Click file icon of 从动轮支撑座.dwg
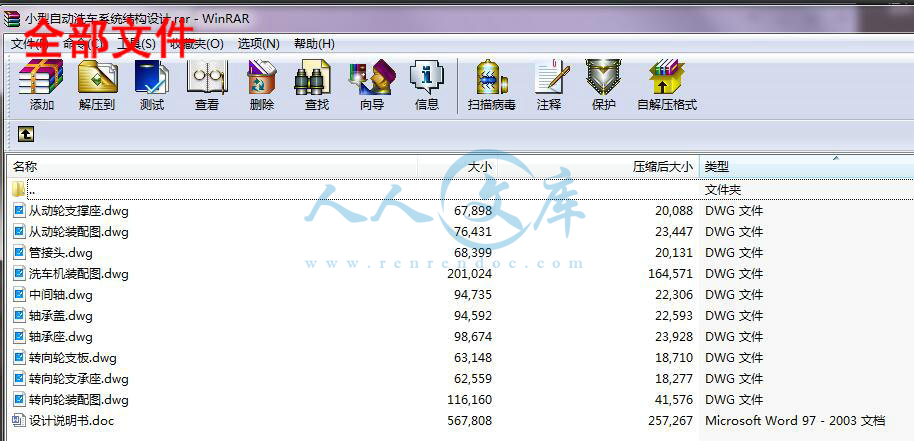Screen dimensions: 914x441 tap(20, 210)
